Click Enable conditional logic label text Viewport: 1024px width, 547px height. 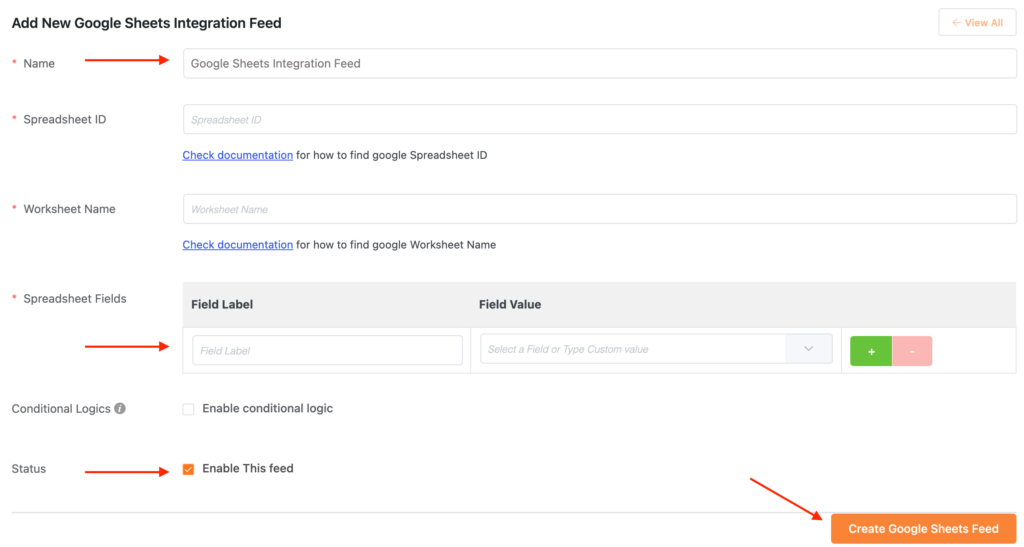coord(268,409)
